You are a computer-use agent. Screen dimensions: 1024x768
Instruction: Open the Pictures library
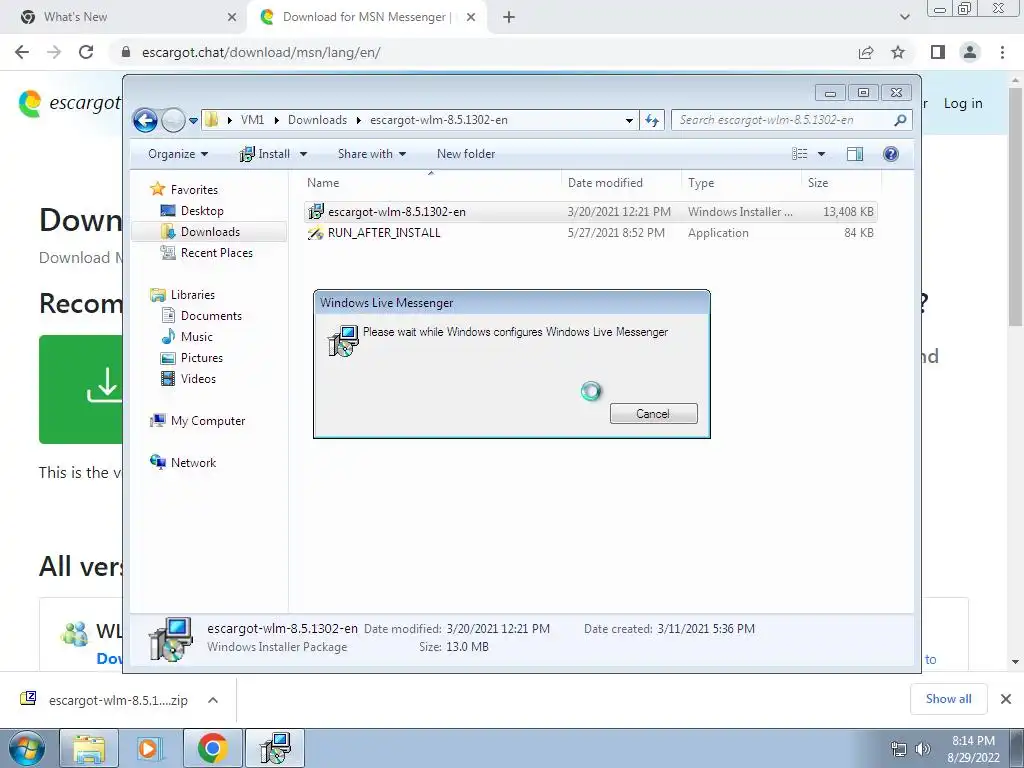(202, 358)
